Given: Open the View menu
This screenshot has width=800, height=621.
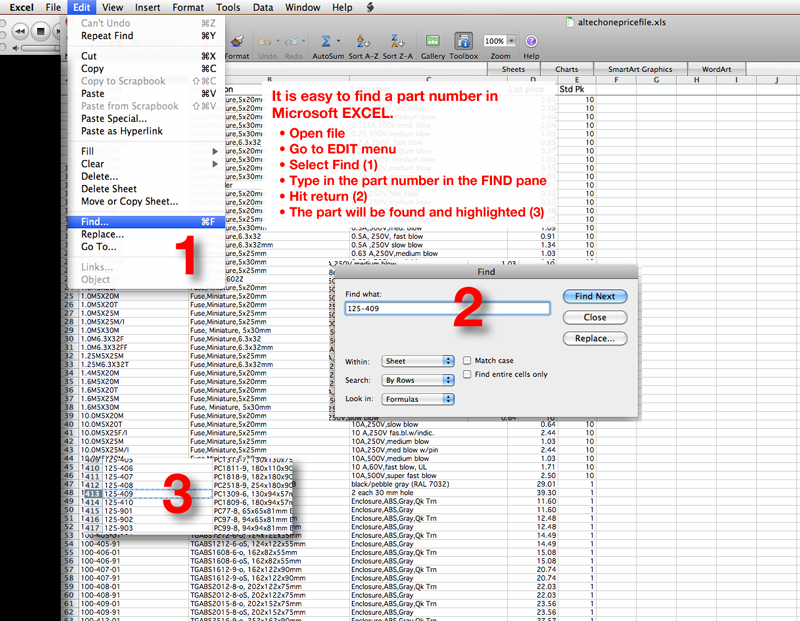Looking at the screenshot, I should 112,7.
